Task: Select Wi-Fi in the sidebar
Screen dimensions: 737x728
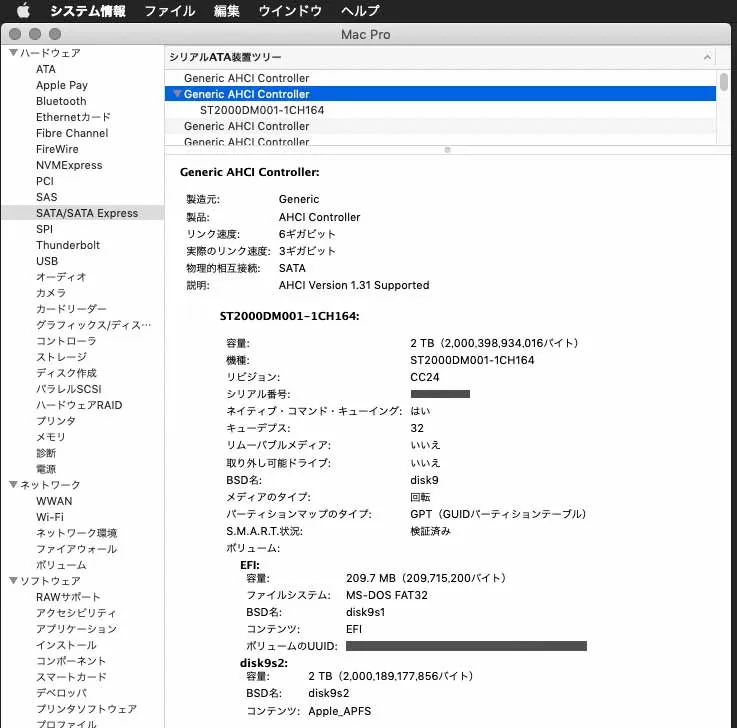Action: point(50,517)
